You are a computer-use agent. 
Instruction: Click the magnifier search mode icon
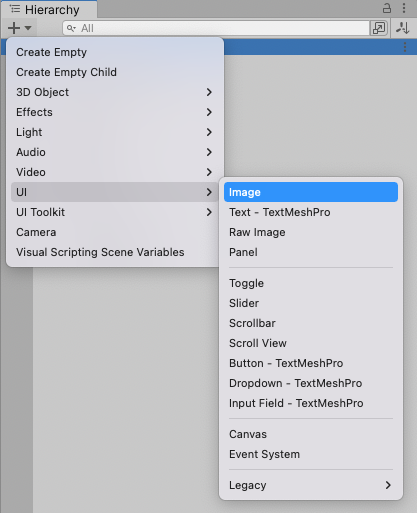click(x=71, y=28)
